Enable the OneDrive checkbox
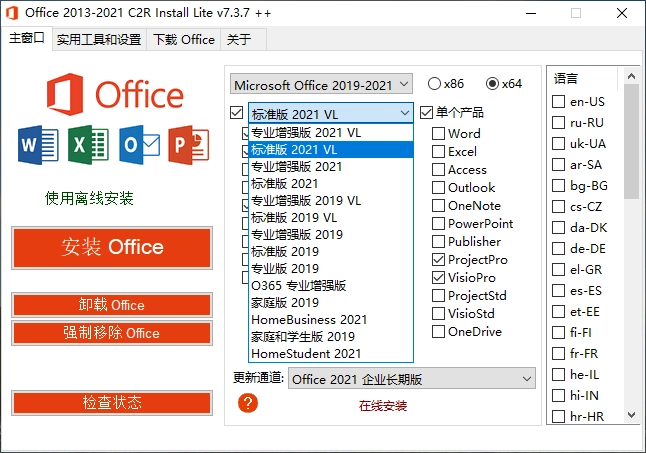Screen dimensions: 646x453 (438, 332)
